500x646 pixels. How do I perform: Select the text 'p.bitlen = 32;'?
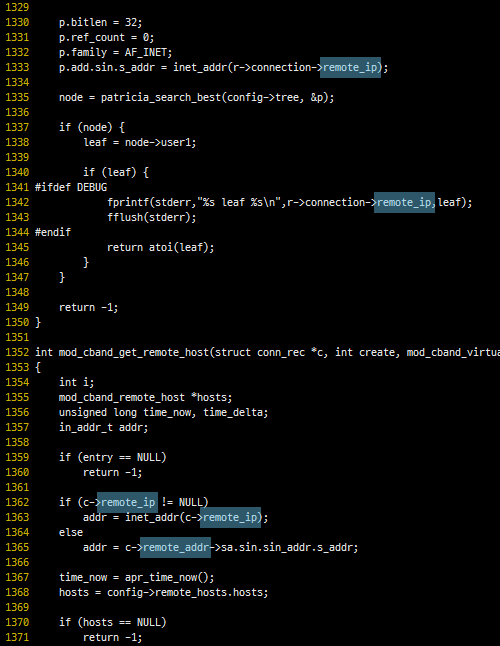tap(100, 22)
